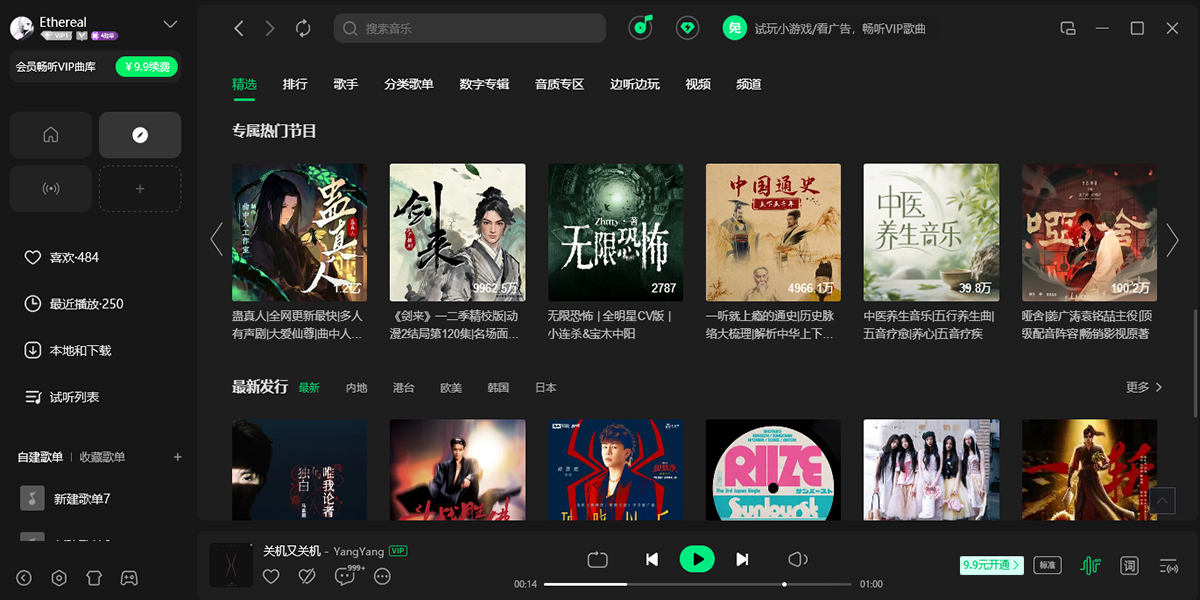
Task: Select the 分类歌单 tab
Action: (x=409, y=84)
